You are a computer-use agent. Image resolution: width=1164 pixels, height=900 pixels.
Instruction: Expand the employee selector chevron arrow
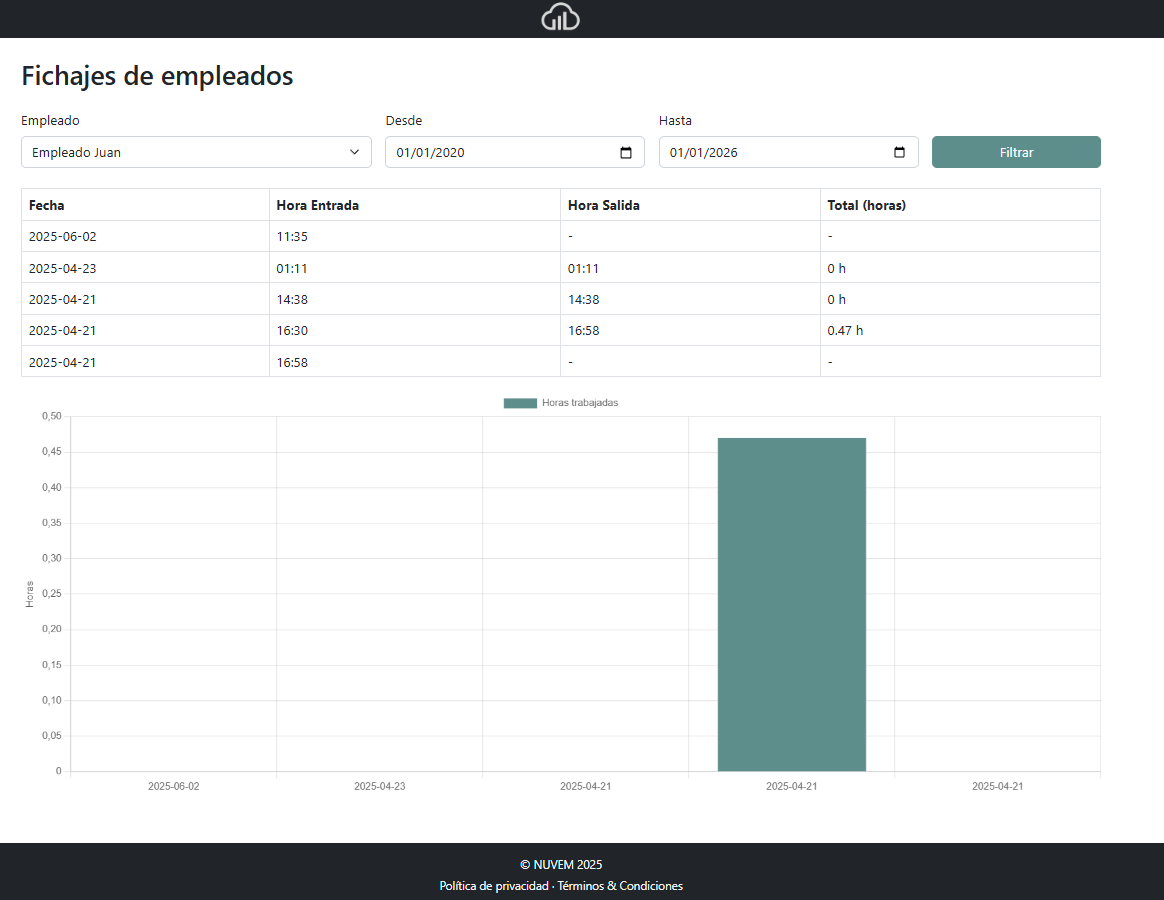pos(354,152)
